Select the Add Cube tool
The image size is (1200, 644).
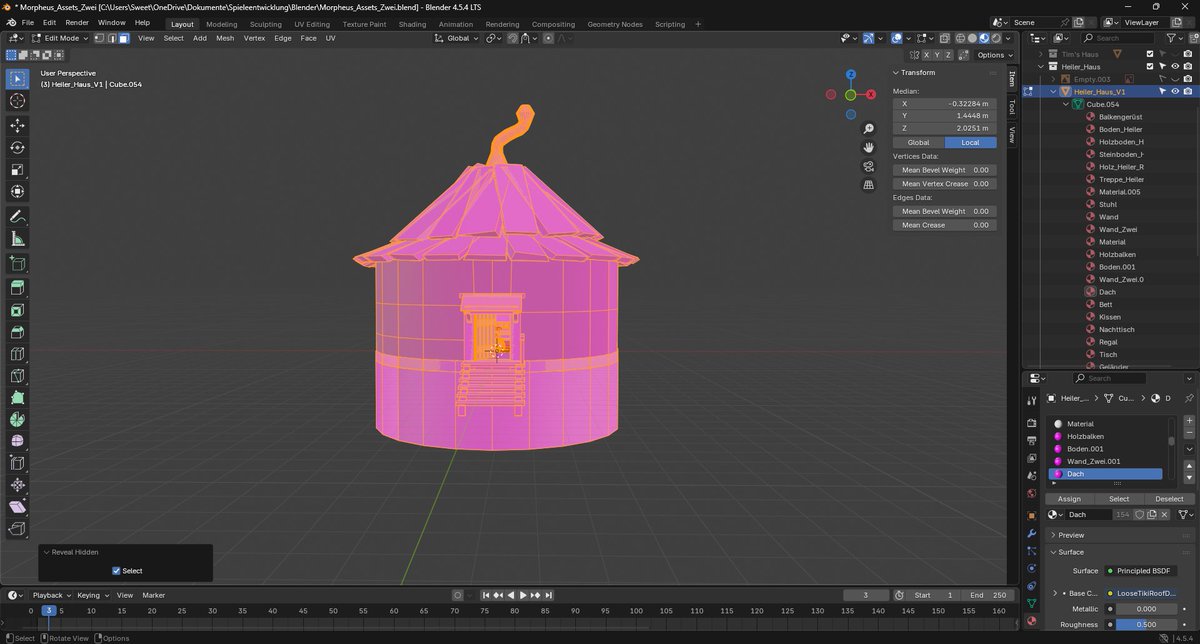pos(18,263)
